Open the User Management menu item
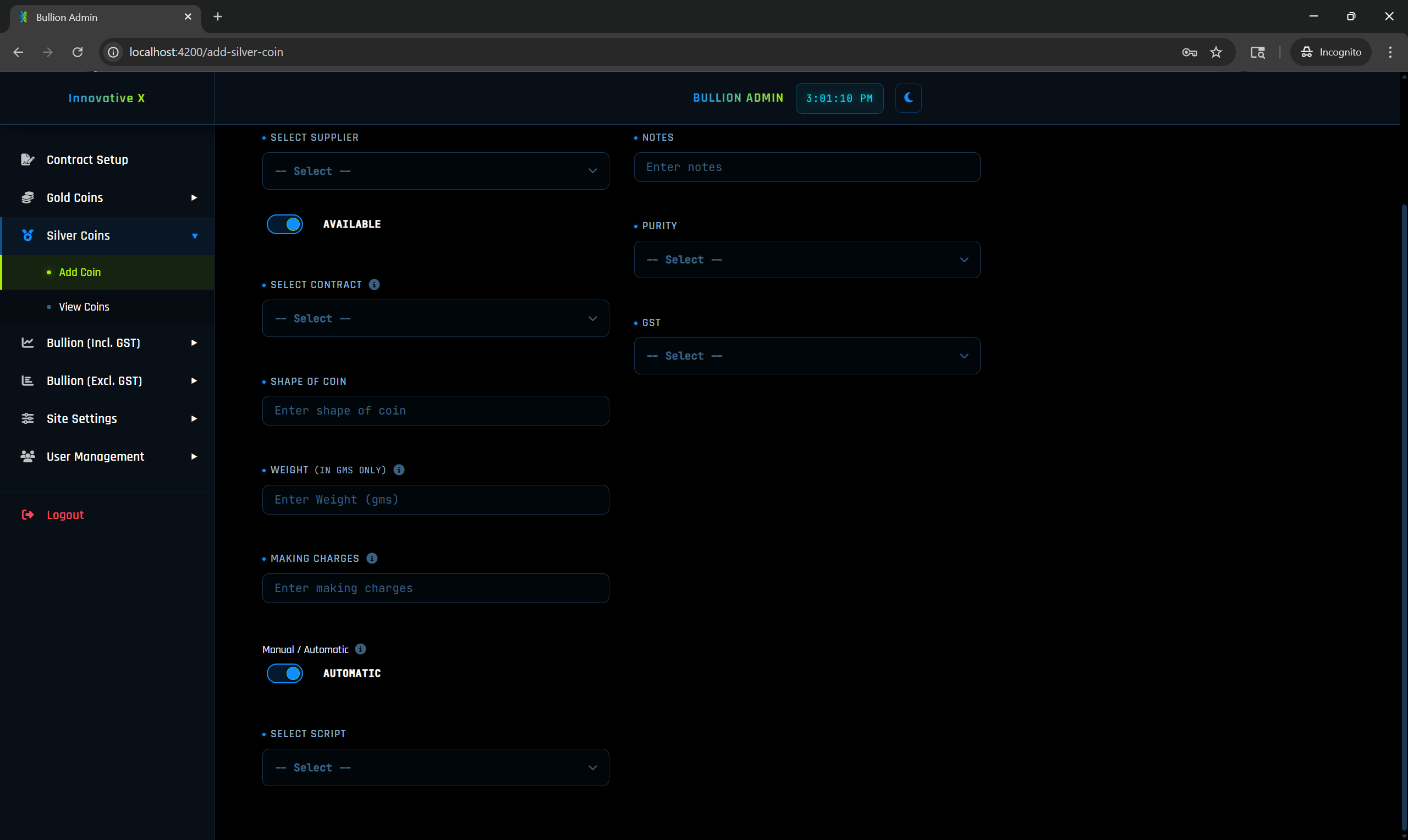1408x840 pixels. point(107,456)
